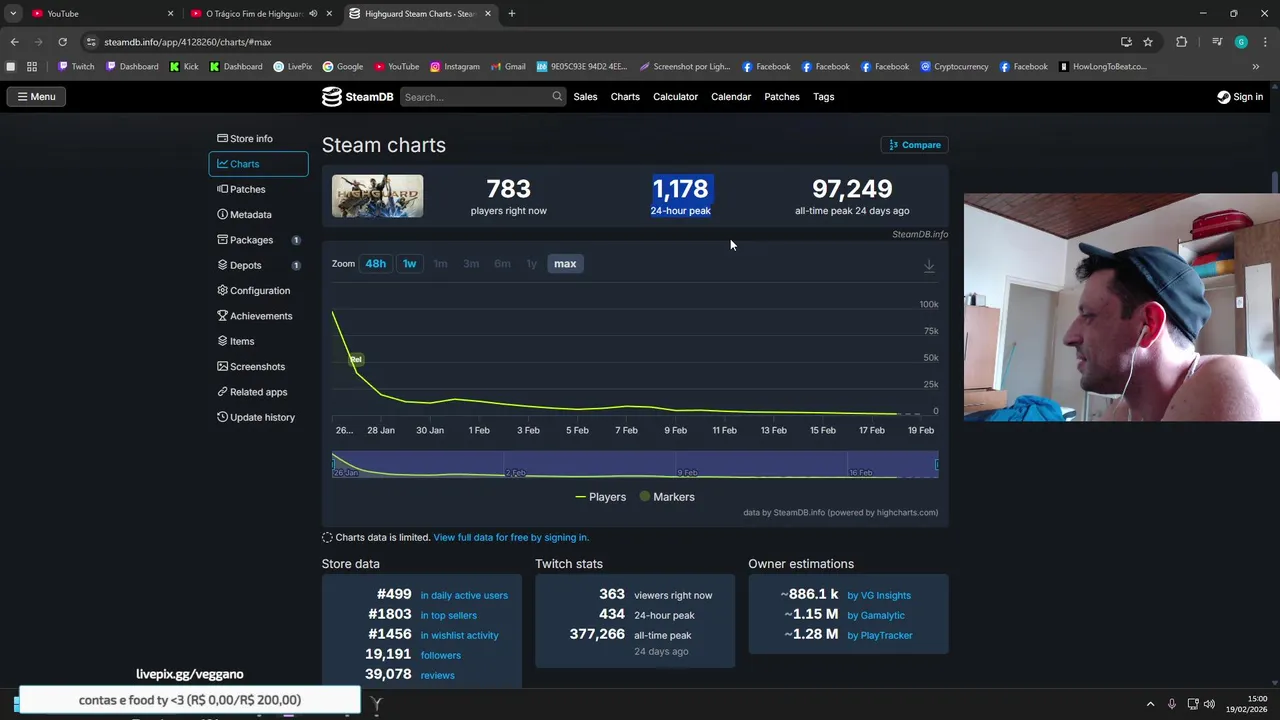Open the LivePix bookmark
This screenshot has height=720, width=1280.
[x=293, y=67]
